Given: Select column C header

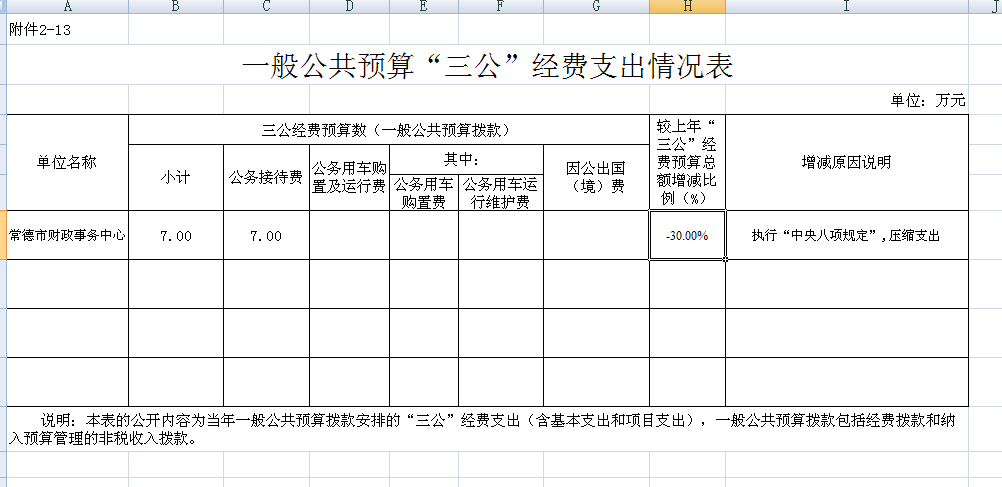Looking at the screenshot, I should coord(266,8).
